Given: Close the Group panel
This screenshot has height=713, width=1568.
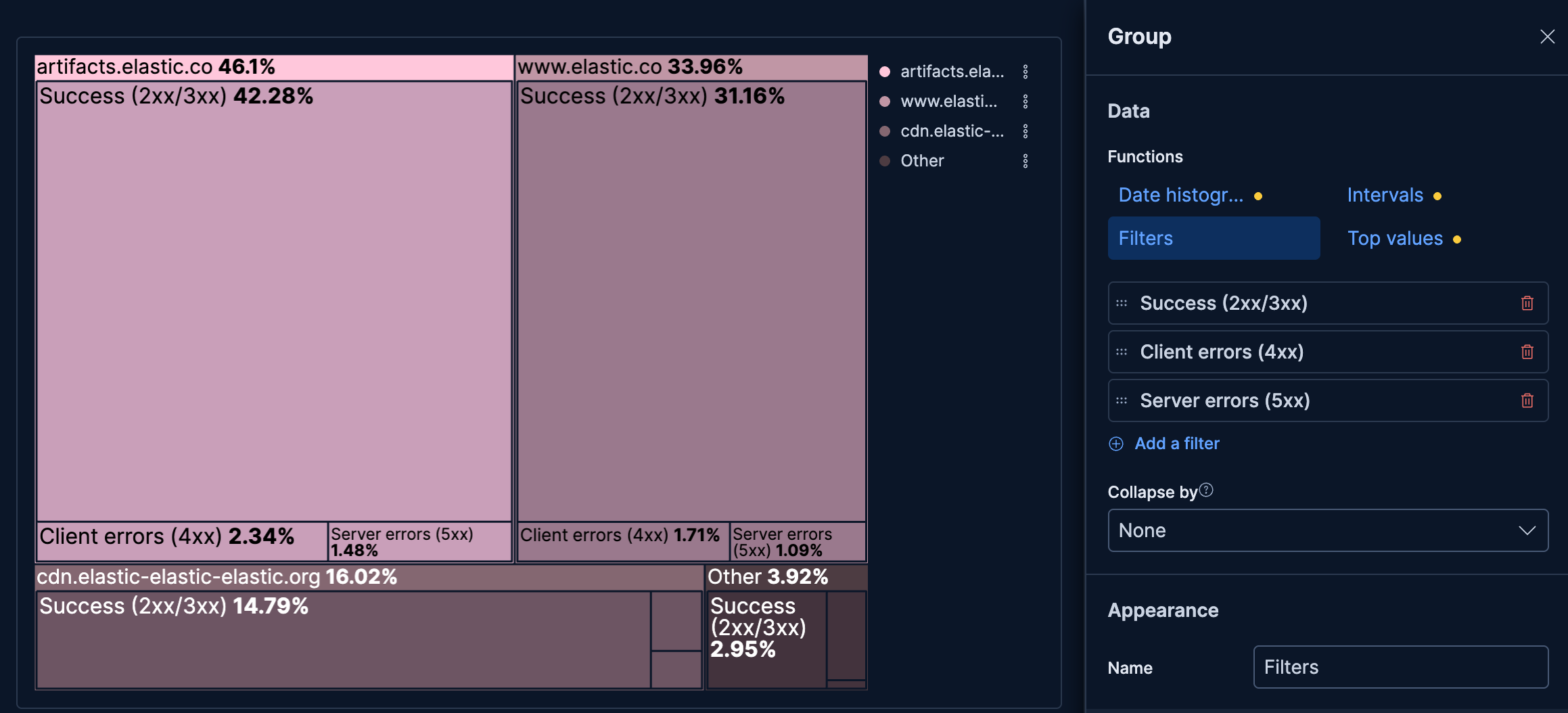Looking at the screenshot, I should [x=1548, y=36].
